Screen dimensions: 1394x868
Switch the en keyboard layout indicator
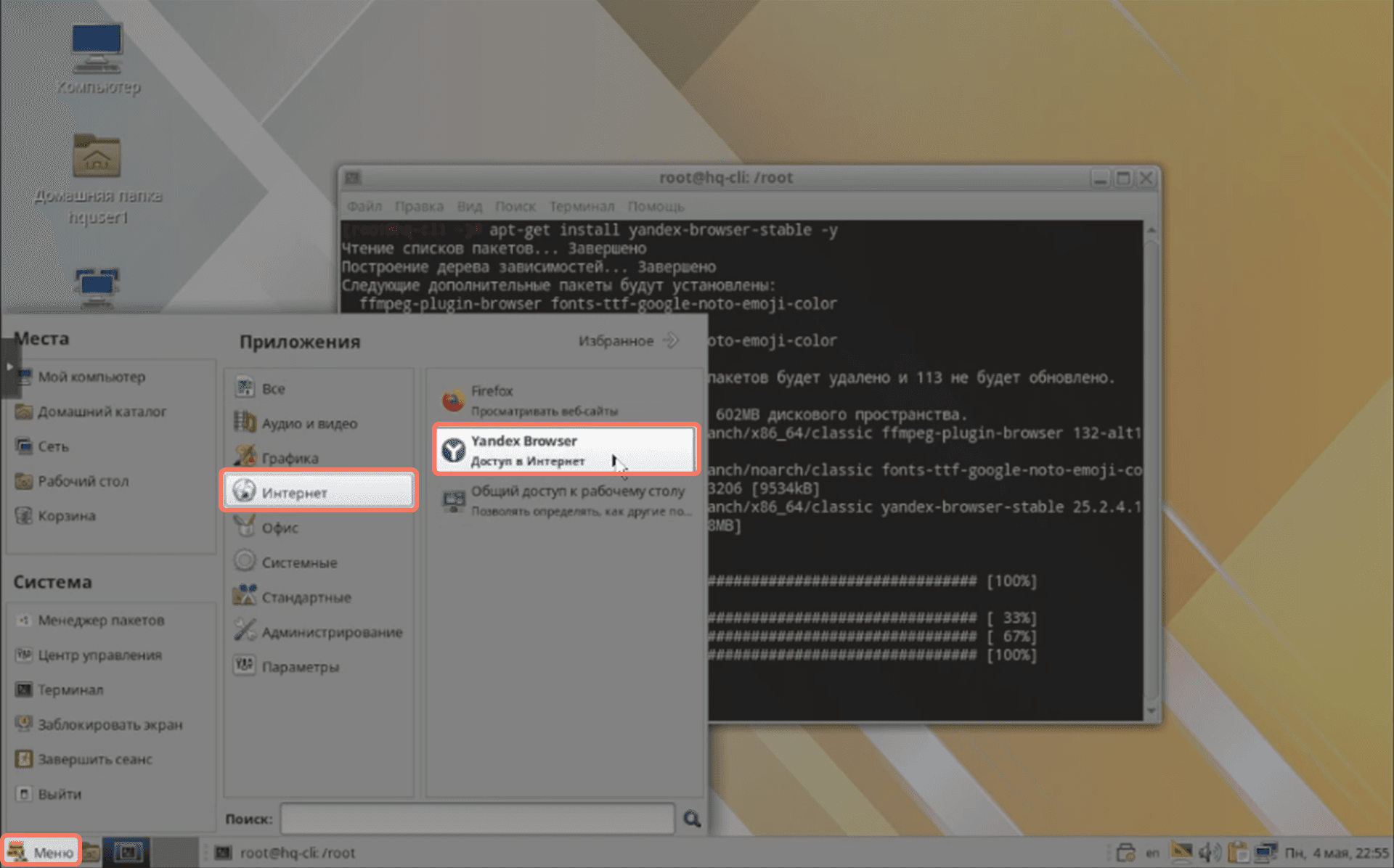click(1152, 853)
